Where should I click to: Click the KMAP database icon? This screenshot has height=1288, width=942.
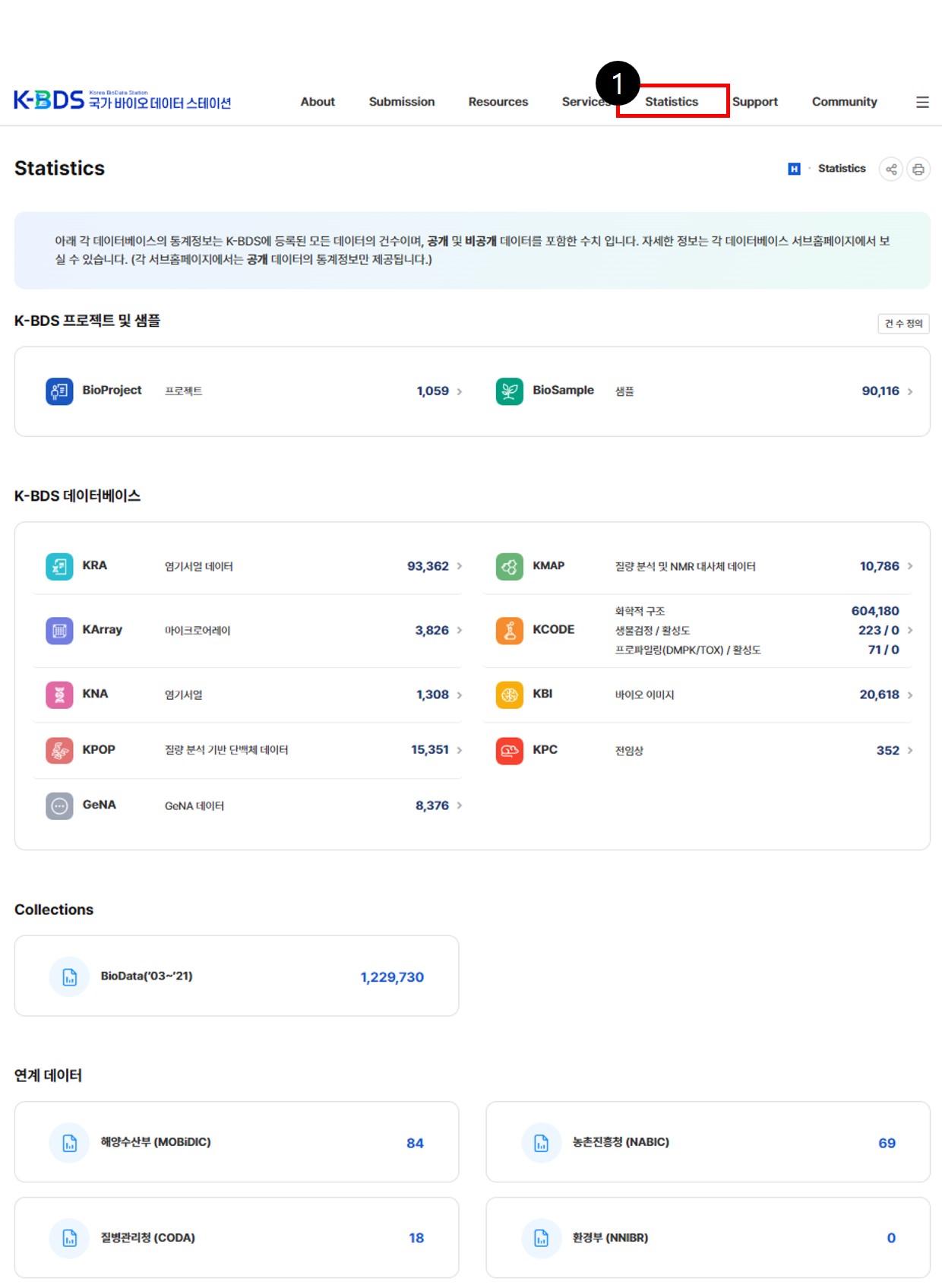coord(510,567)
